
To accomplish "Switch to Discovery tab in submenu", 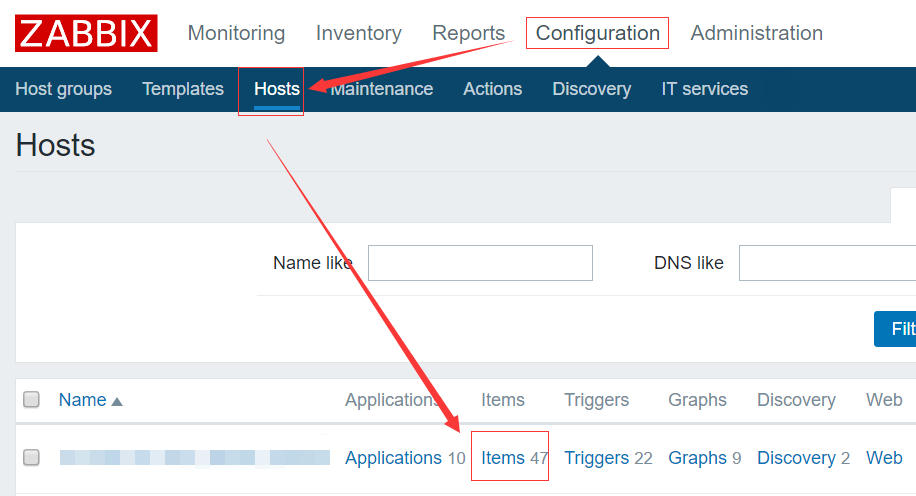I will [592, 89].
